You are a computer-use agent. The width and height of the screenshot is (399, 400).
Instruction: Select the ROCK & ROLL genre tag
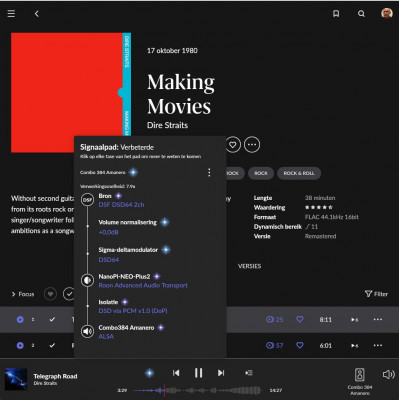299,173
